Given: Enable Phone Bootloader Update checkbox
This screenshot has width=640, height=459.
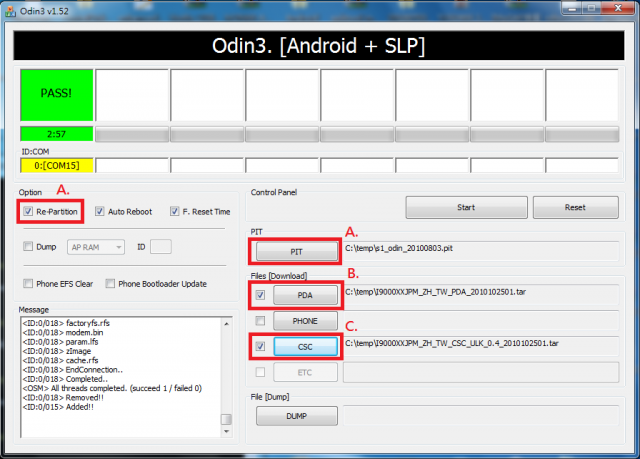Looking at the screenshot, I should tap(110, 284).
